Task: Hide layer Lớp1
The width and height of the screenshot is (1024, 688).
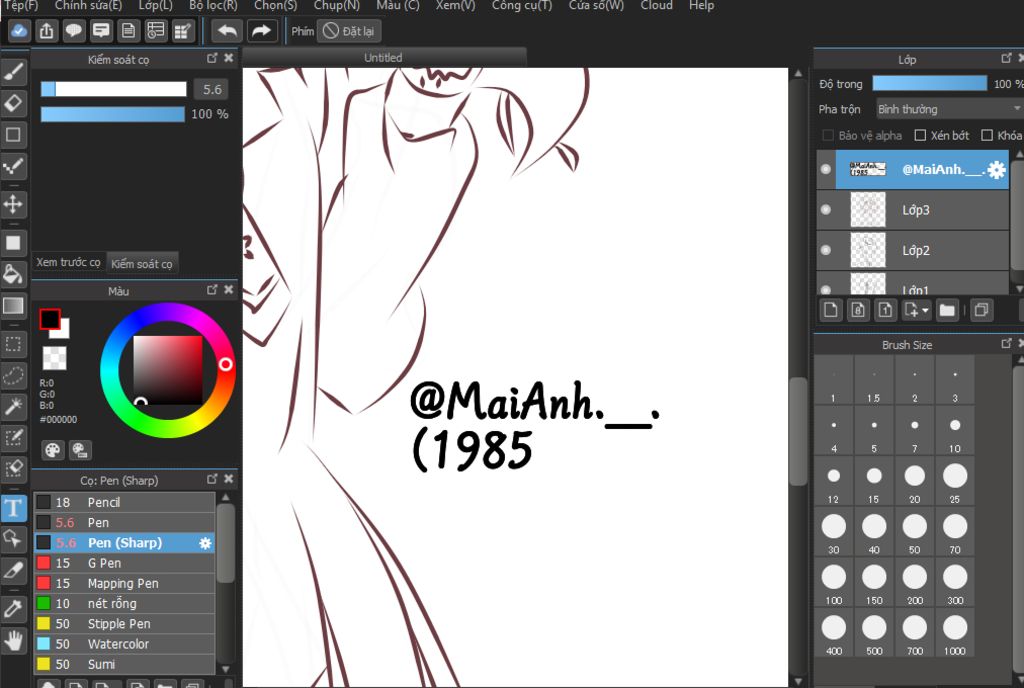Action: pyautogui.click(x=826, y=289)
